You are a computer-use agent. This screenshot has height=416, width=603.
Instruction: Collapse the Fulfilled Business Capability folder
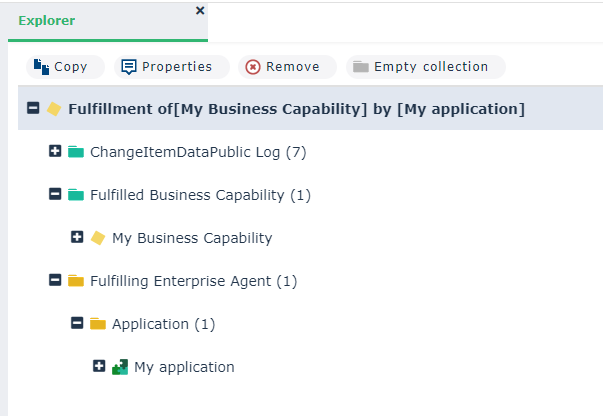coord(55,195)
